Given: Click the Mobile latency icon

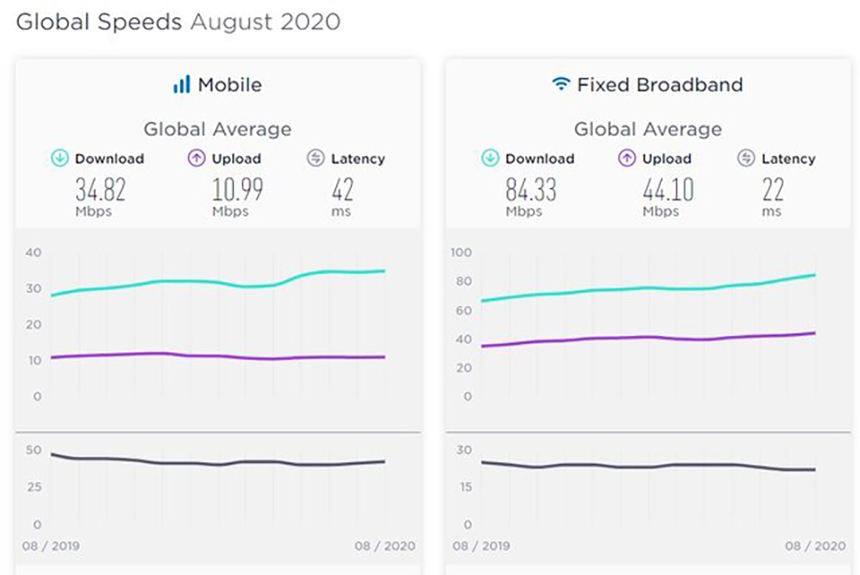Looking at the screenshot, I should point(316,158).
